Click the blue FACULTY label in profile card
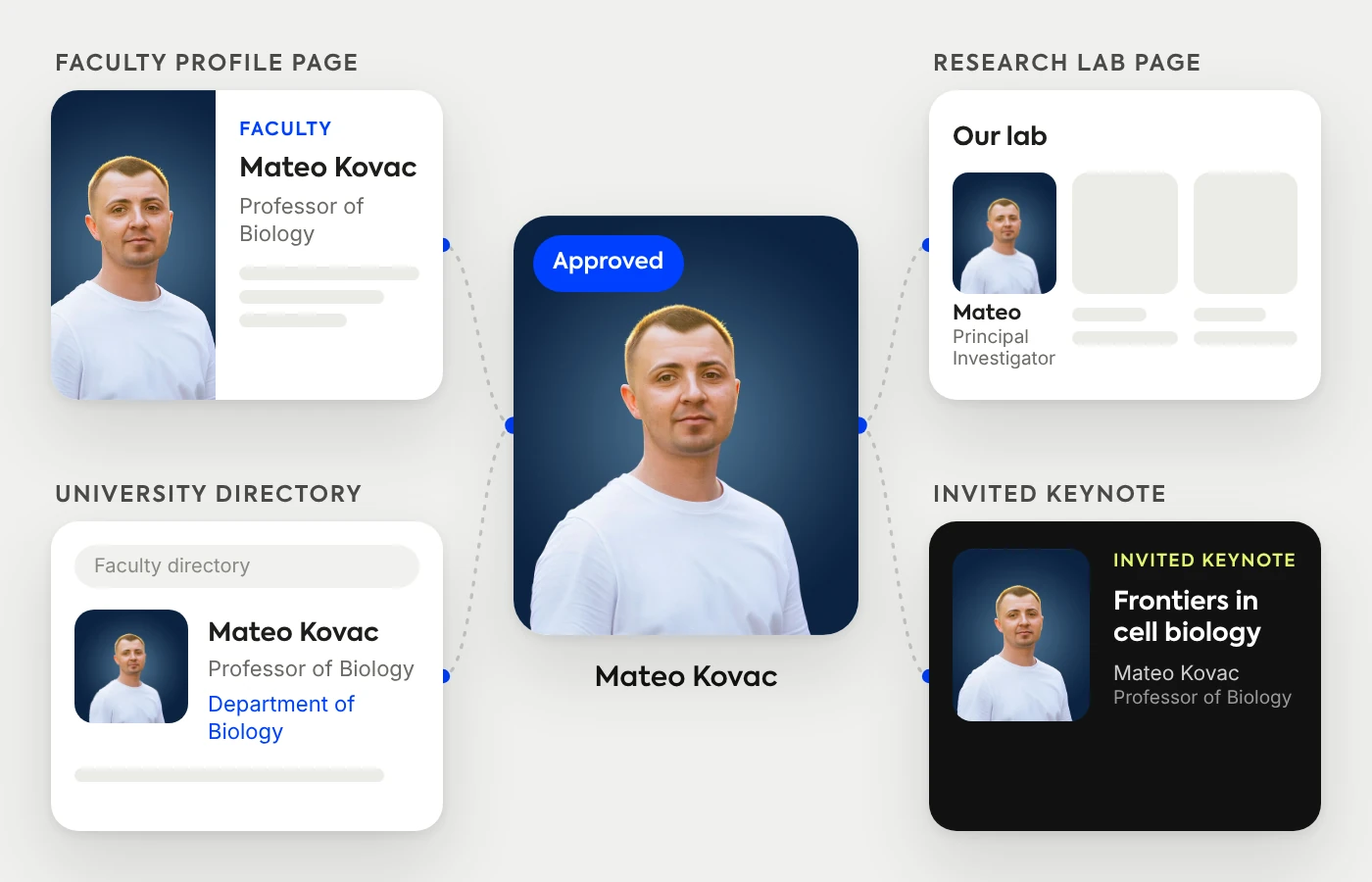 pyautogui.click(x=285, y=128)
